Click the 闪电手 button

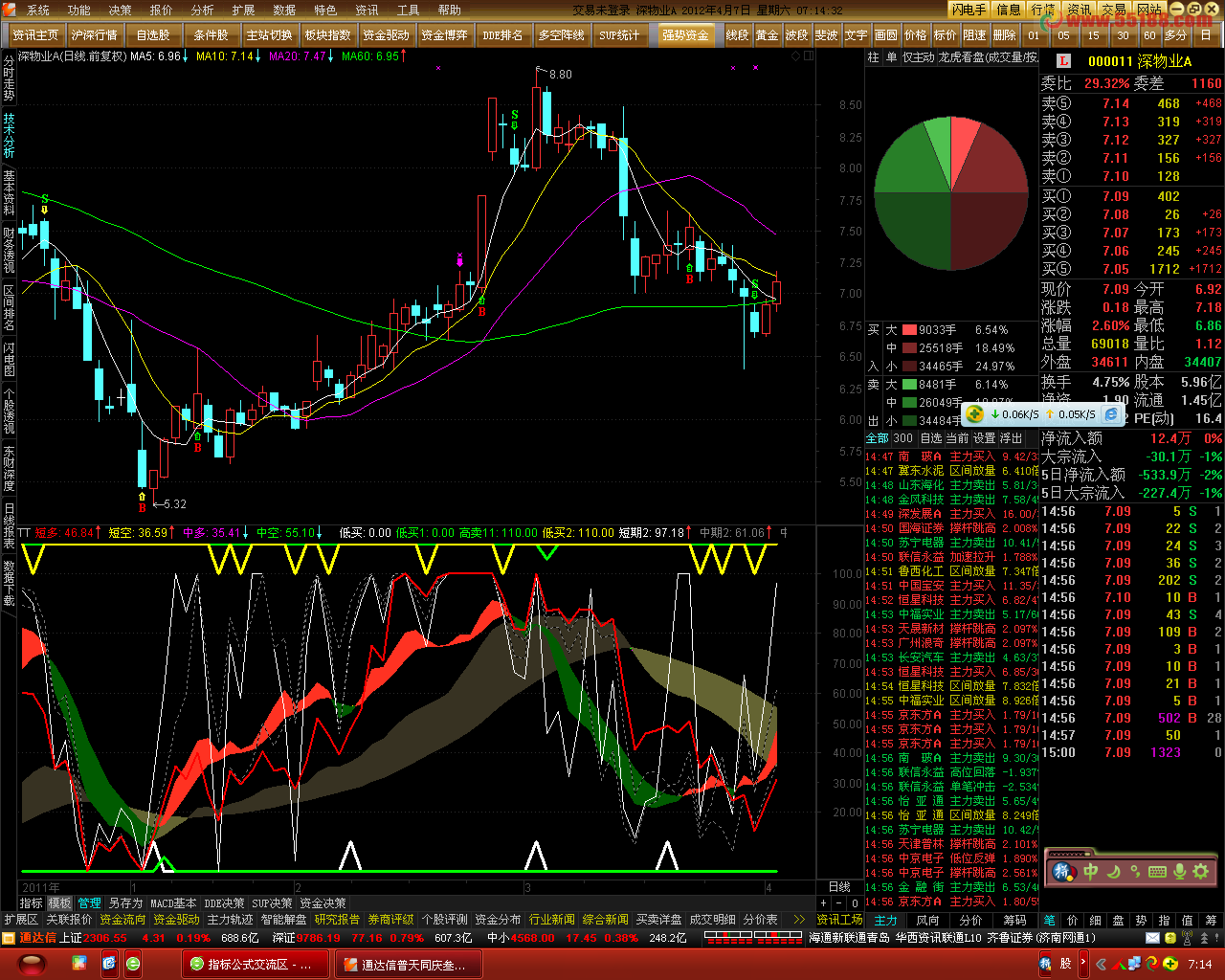coord(969,10)
